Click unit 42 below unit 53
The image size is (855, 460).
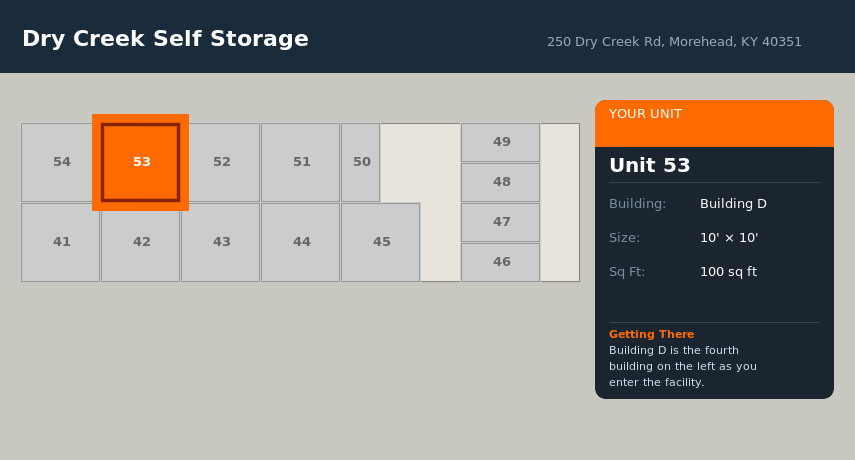(141, 242)
